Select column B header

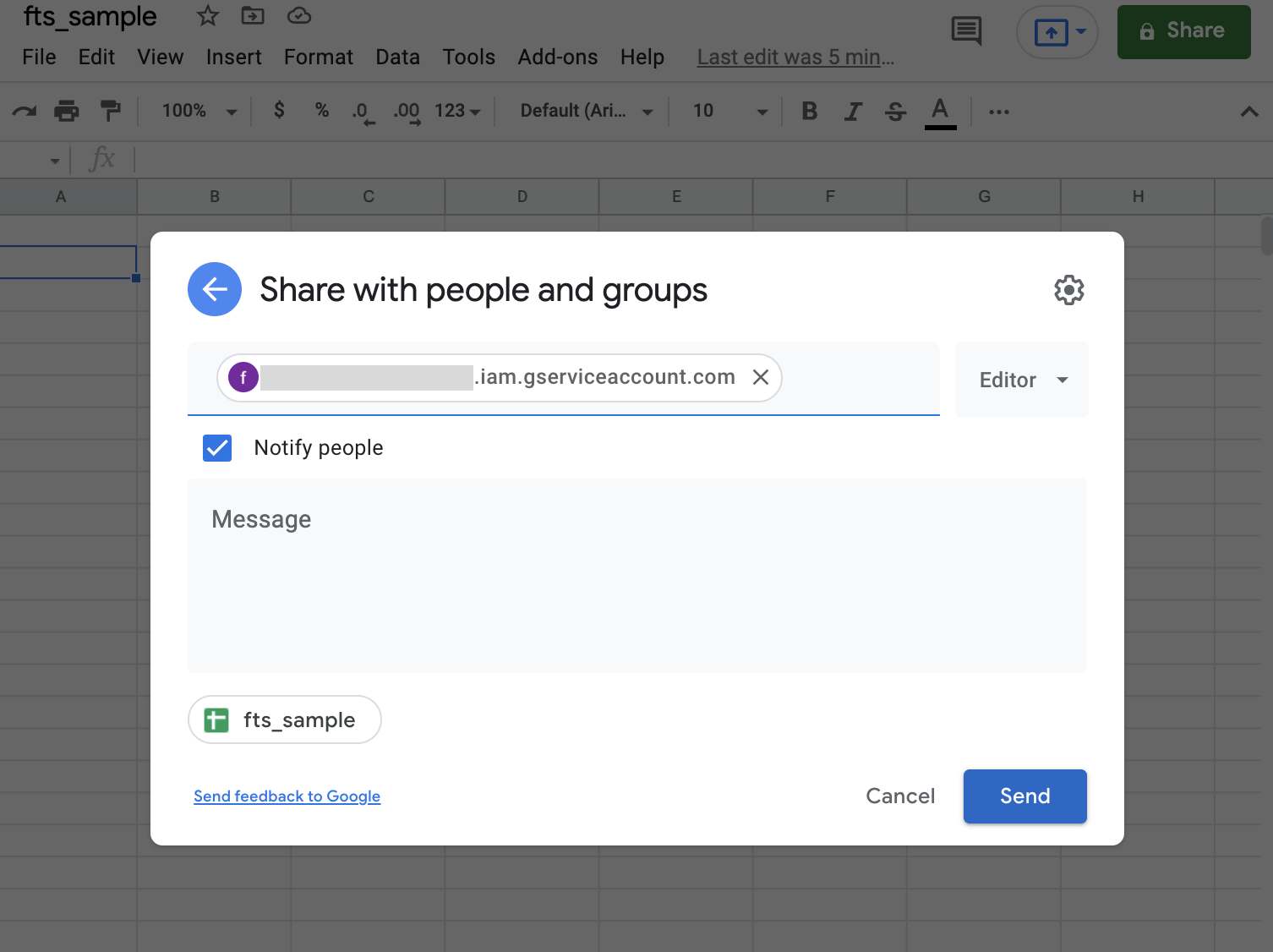coord(215,196)
